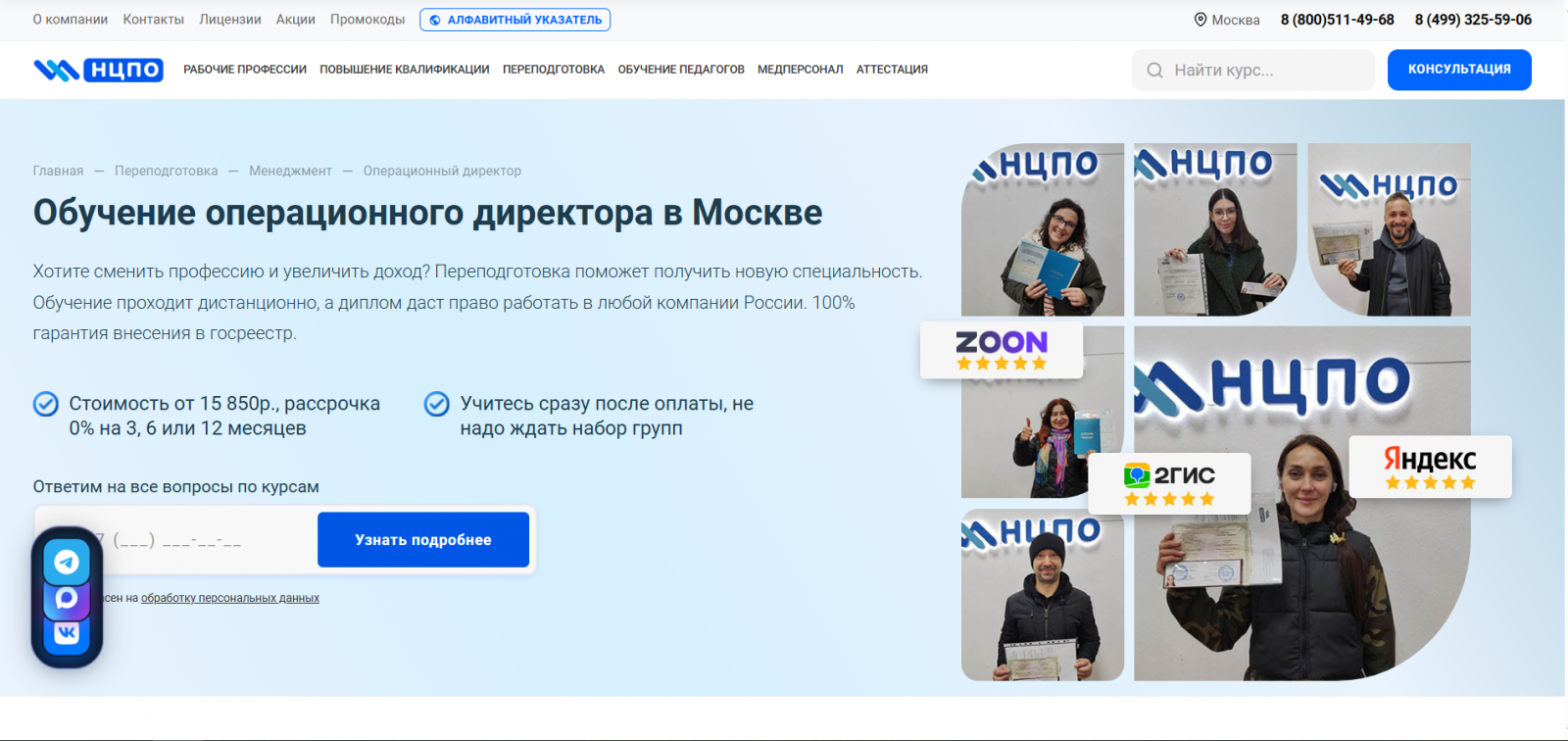Click the location pin icon near Москва
This screenshot has height=741, width=1568.
coord(1200,20)
